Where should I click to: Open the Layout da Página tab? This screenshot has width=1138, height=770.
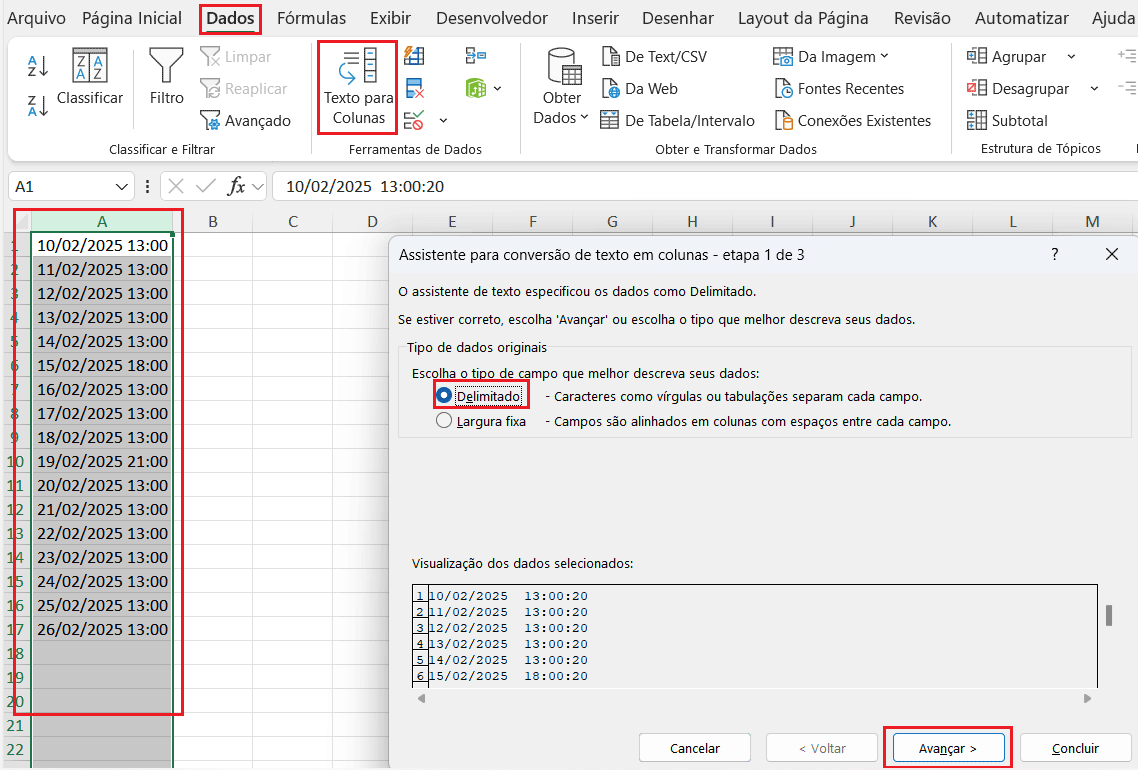click(803, 18)
